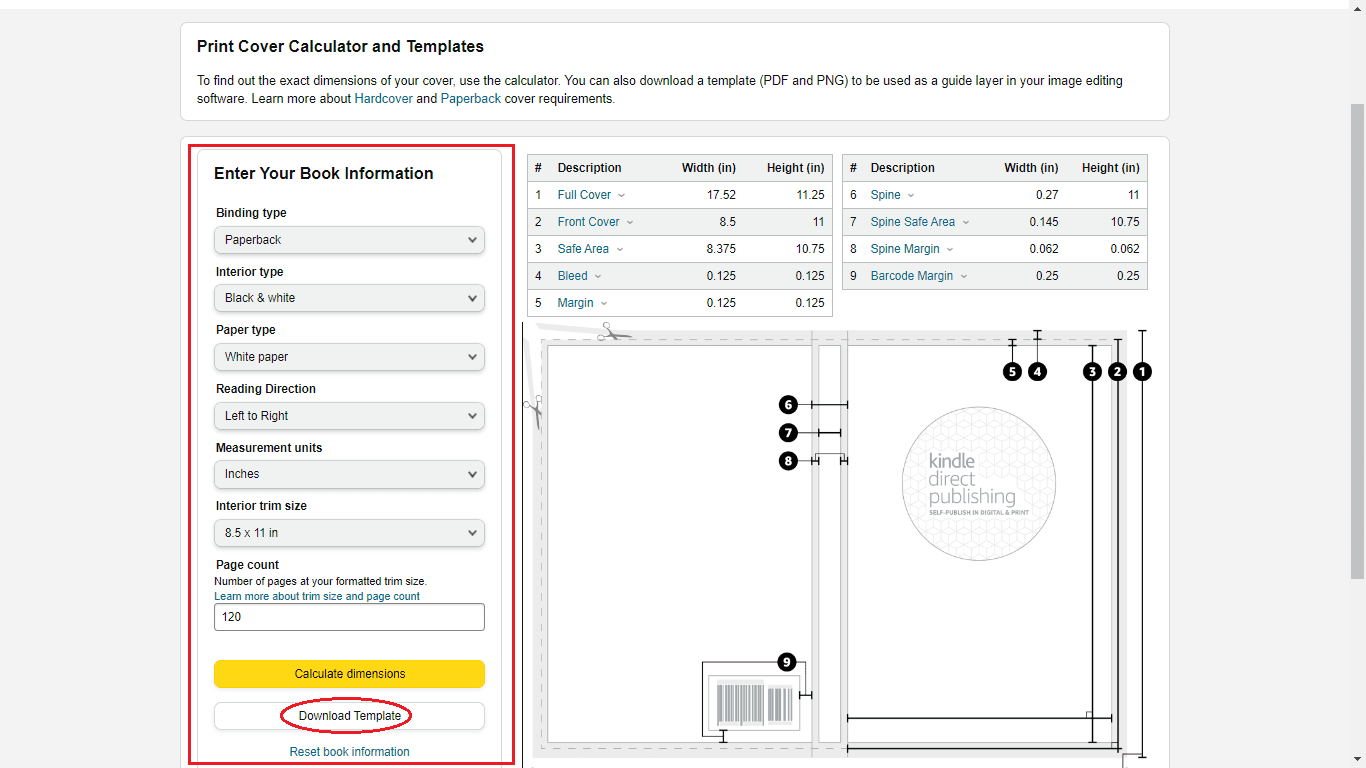Click the Print Cover Calculator and Templates heading
1366x768 pixels.
tap(340, 46)
